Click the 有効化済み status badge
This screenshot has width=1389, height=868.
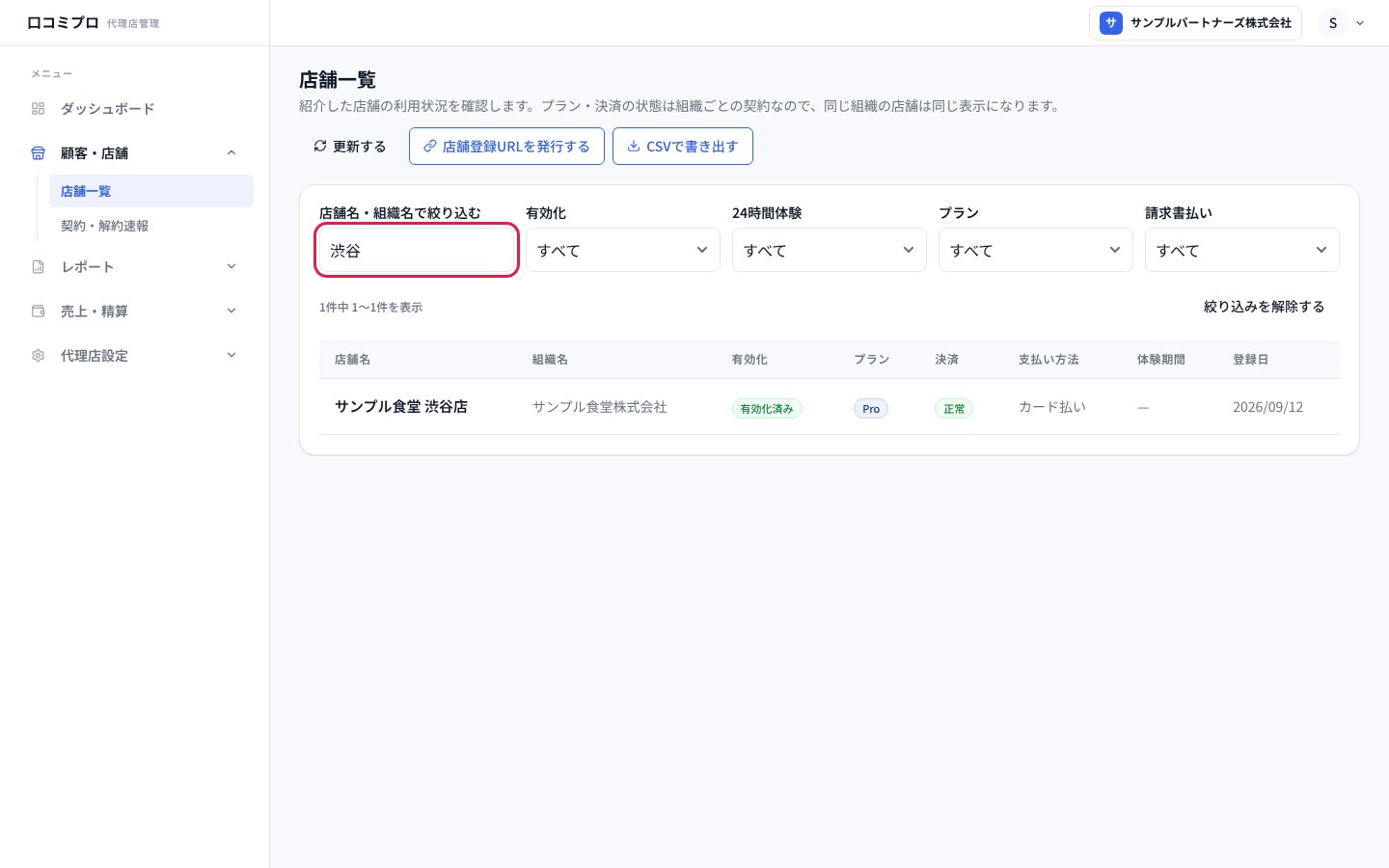point(767,409)
